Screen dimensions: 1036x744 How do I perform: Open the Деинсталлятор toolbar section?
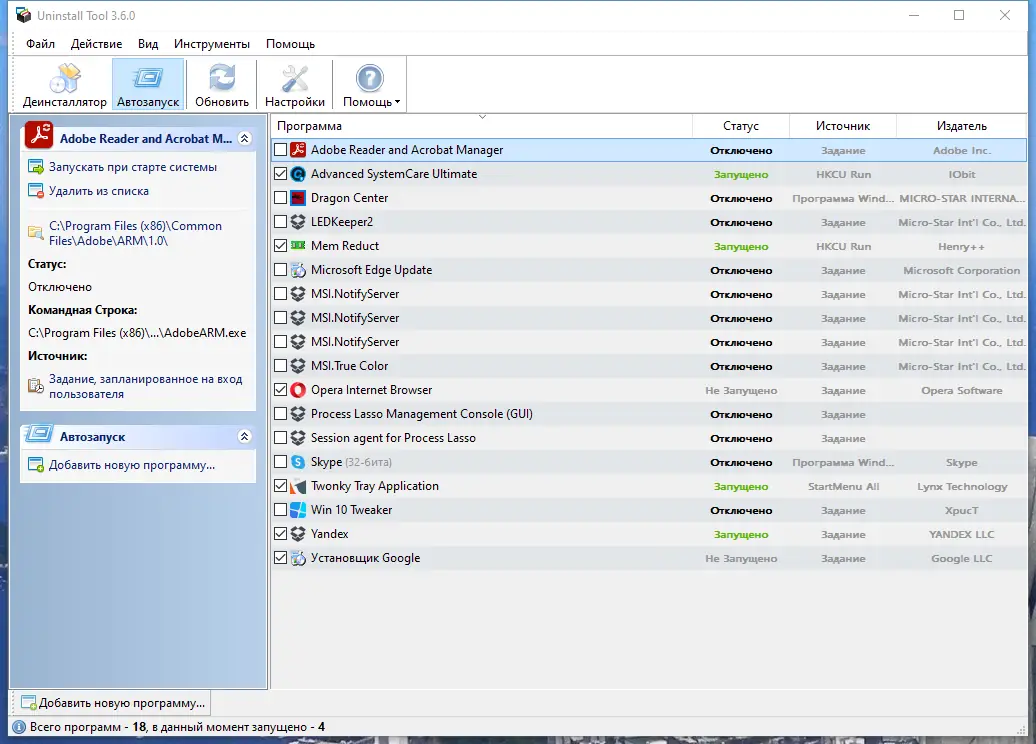point(64,85)
